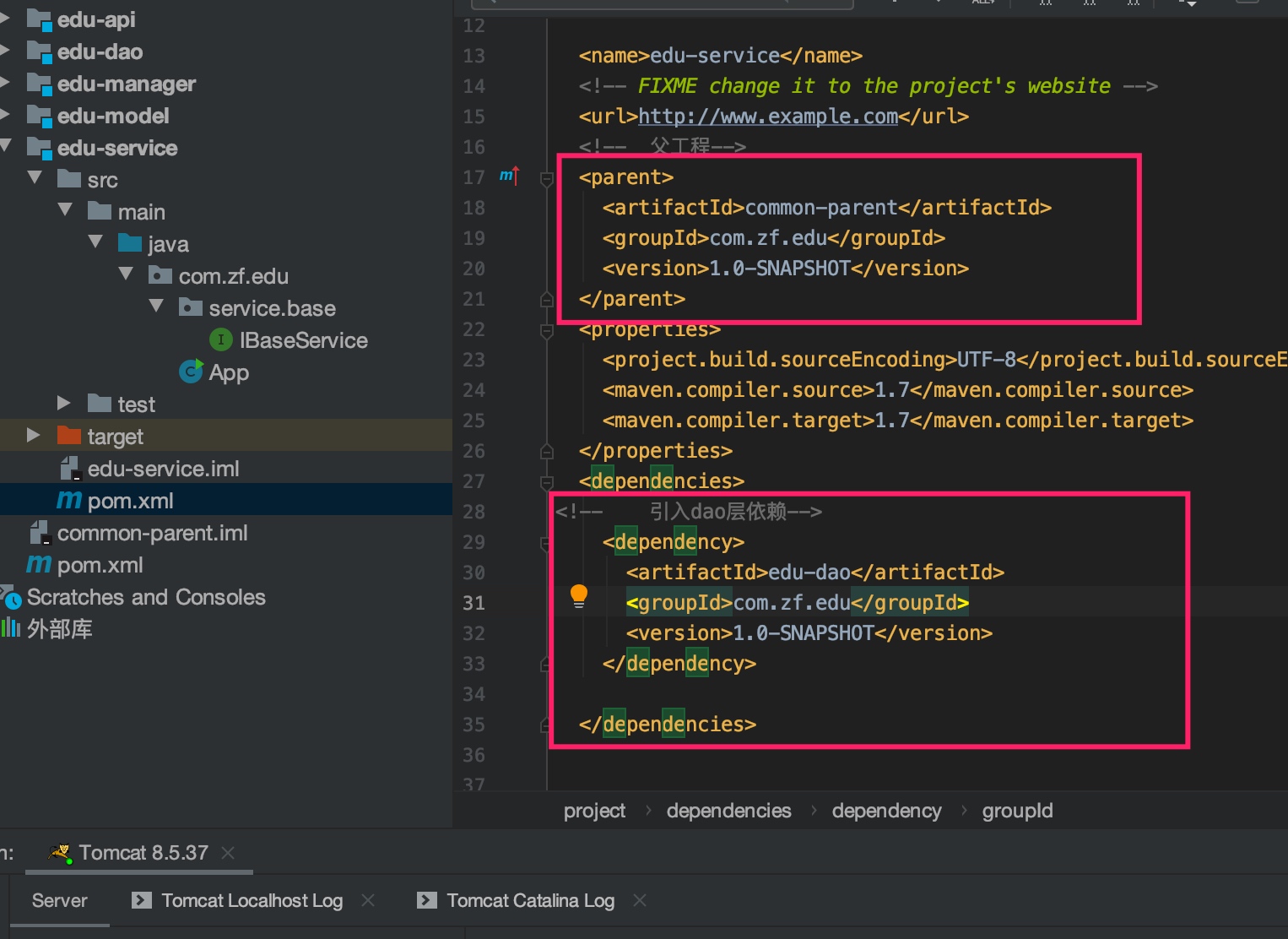Select the App class icon

(x=192, y=372)
